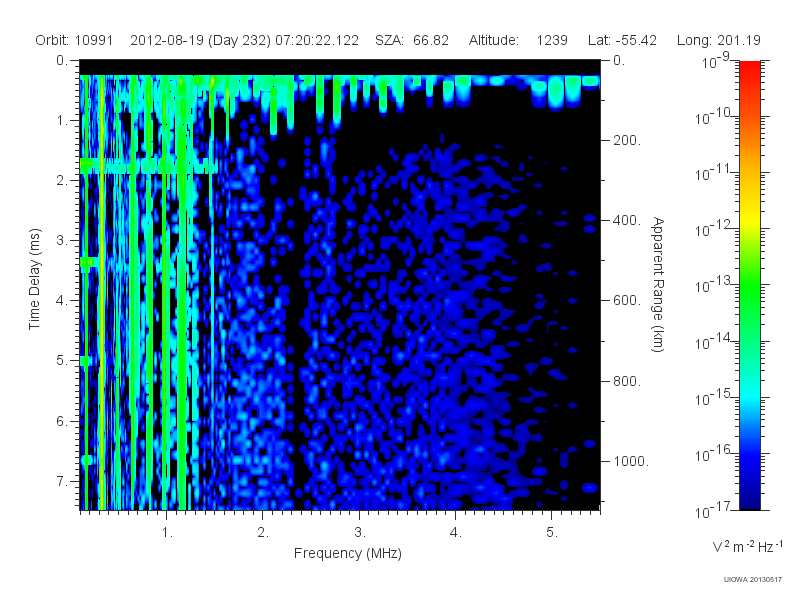The image size is (800, 600).
Task: Click the Time Delay (ms) axis label
Action: (34, 279)
